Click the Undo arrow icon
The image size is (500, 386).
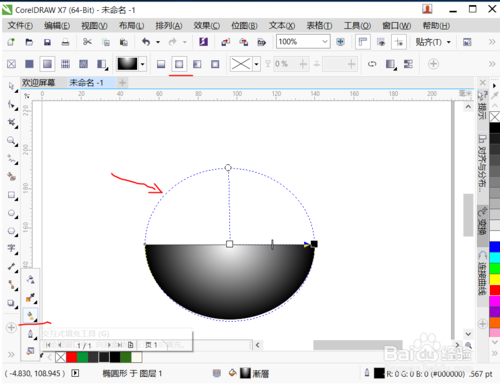146,42
